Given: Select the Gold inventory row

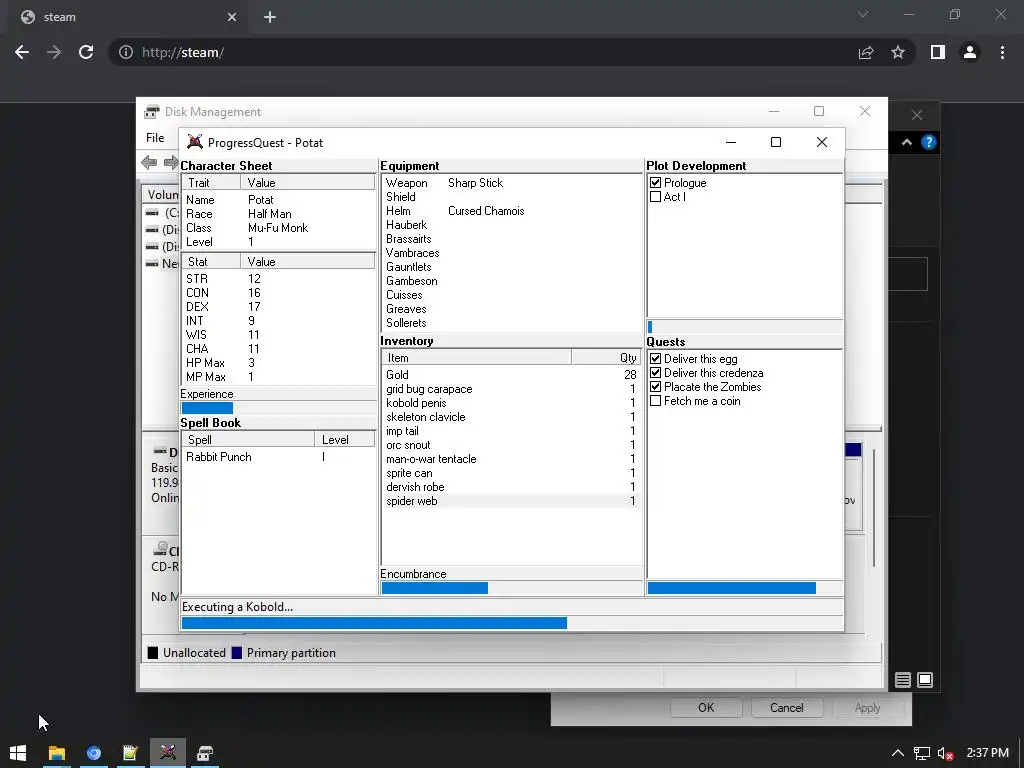Looking at the screenshot, I should pos(511,375).
